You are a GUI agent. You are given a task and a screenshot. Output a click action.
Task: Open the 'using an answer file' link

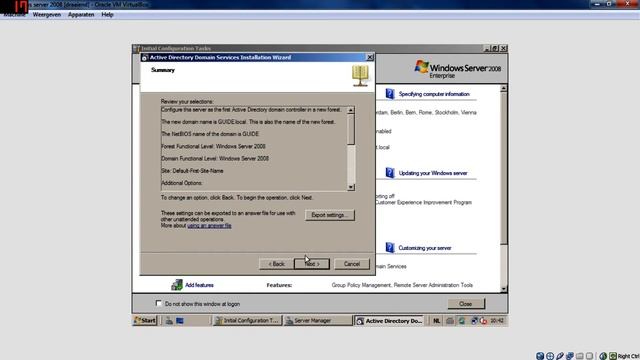point(209,226)
